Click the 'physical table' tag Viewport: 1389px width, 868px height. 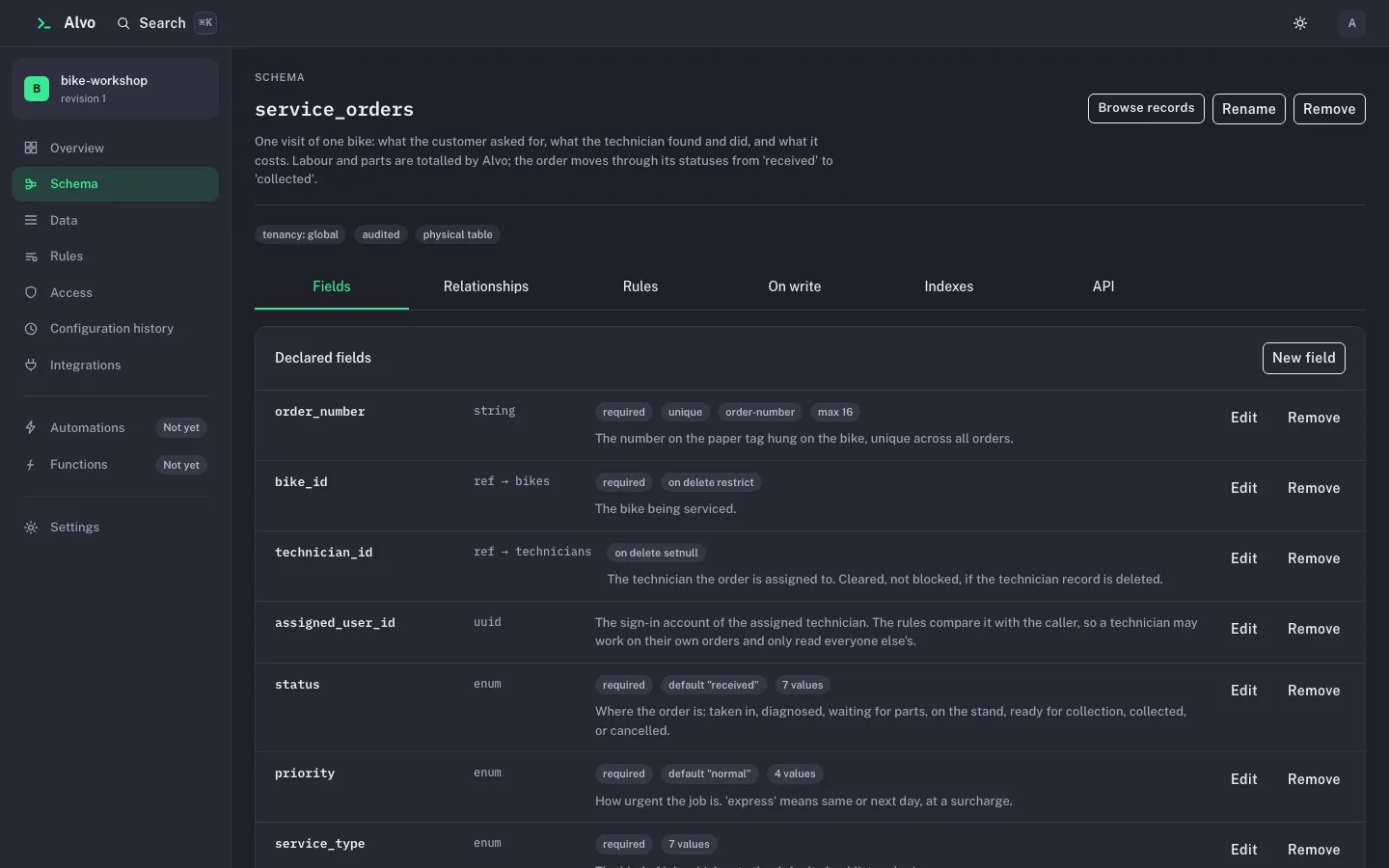tap(457, 234)
